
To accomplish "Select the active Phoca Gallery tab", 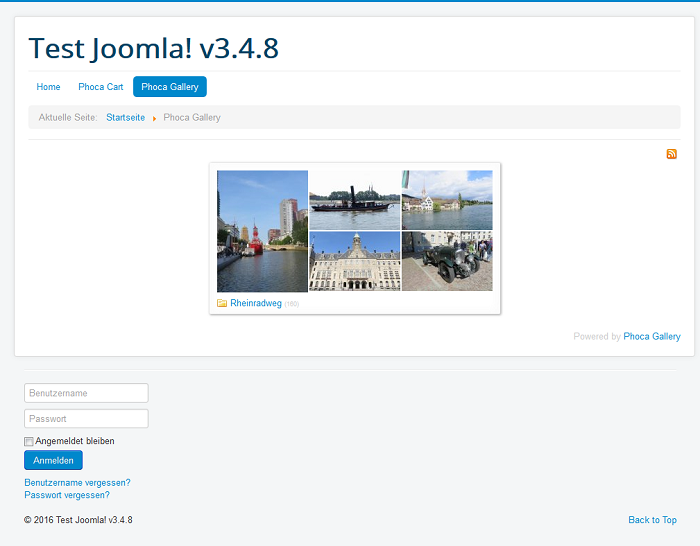I will (170, 87).
